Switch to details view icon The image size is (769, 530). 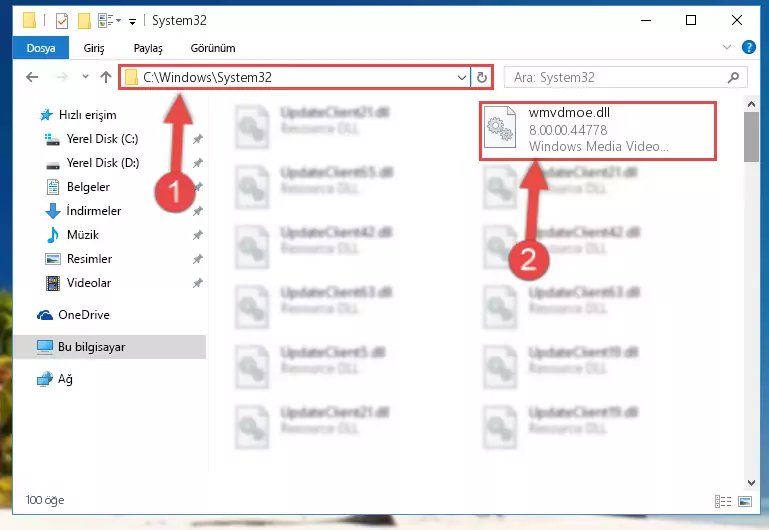pyautogui.click(x=723, y=501)
